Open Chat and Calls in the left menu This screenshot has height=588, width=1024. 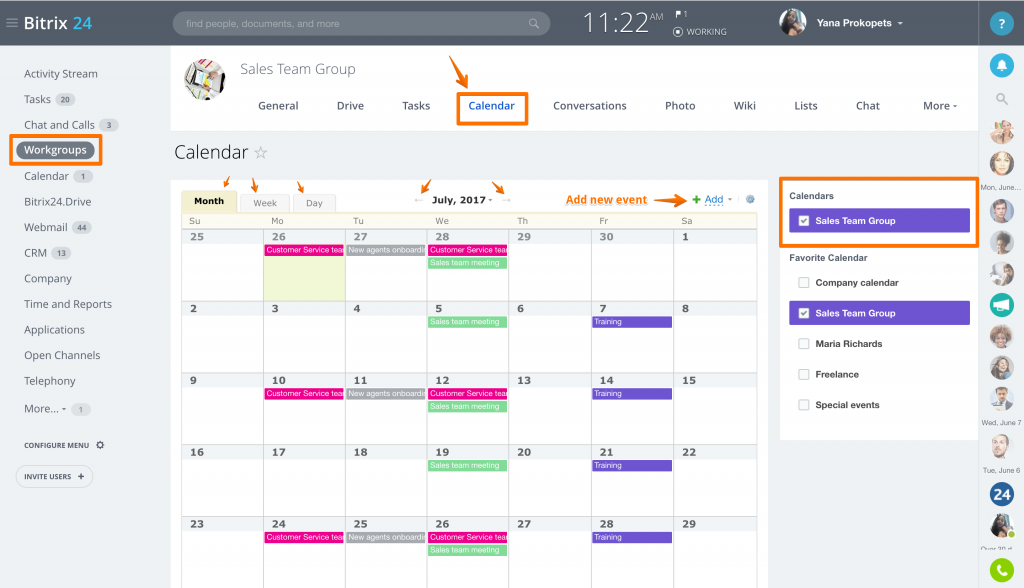point(59,125)
